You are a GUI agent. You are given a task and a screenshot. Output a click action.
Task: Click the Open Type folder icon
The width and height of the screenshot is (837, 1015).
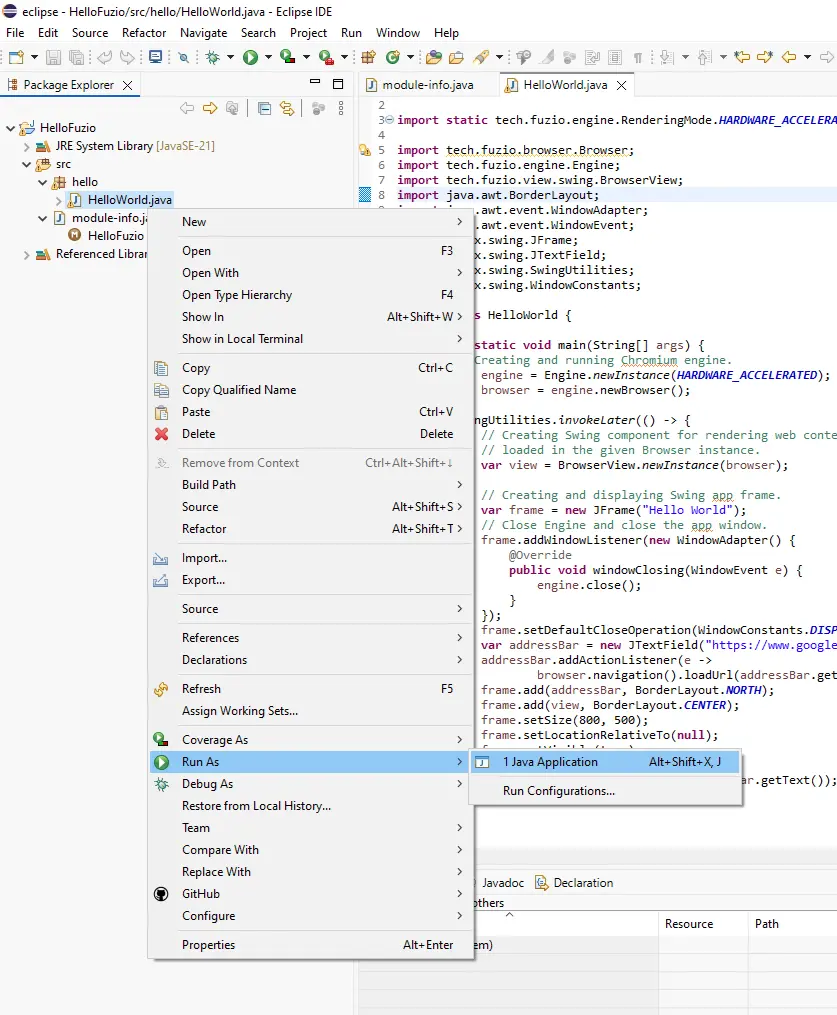pyautogui.click(x=434, y=58)
